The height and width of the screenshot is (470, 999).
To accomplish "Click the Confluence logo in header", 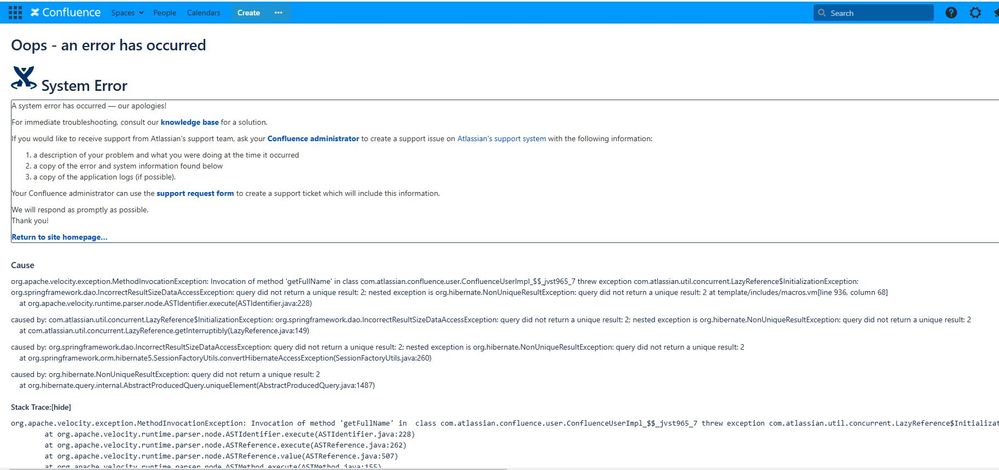I will 66,13.
